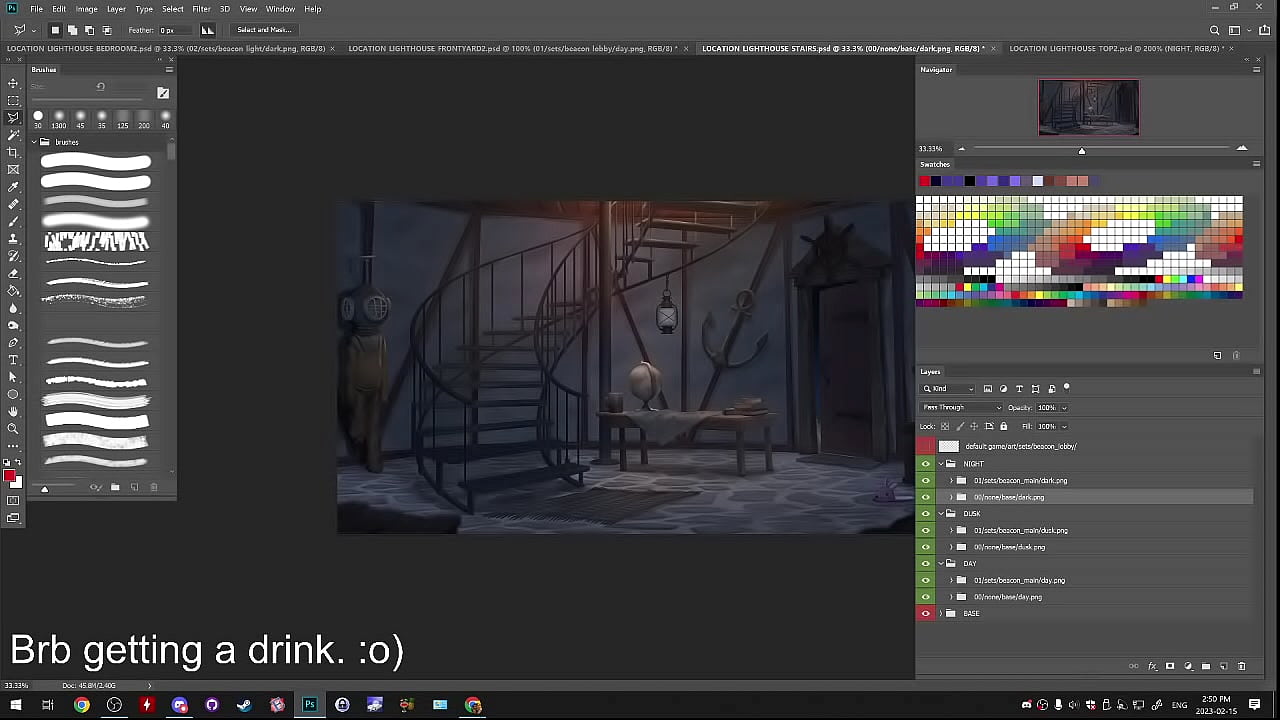The height and width of the screenshot is (720, 1280).
Task: Select the Polygonal Lasso tool in toolbar
Action: [x=13, y=117]
